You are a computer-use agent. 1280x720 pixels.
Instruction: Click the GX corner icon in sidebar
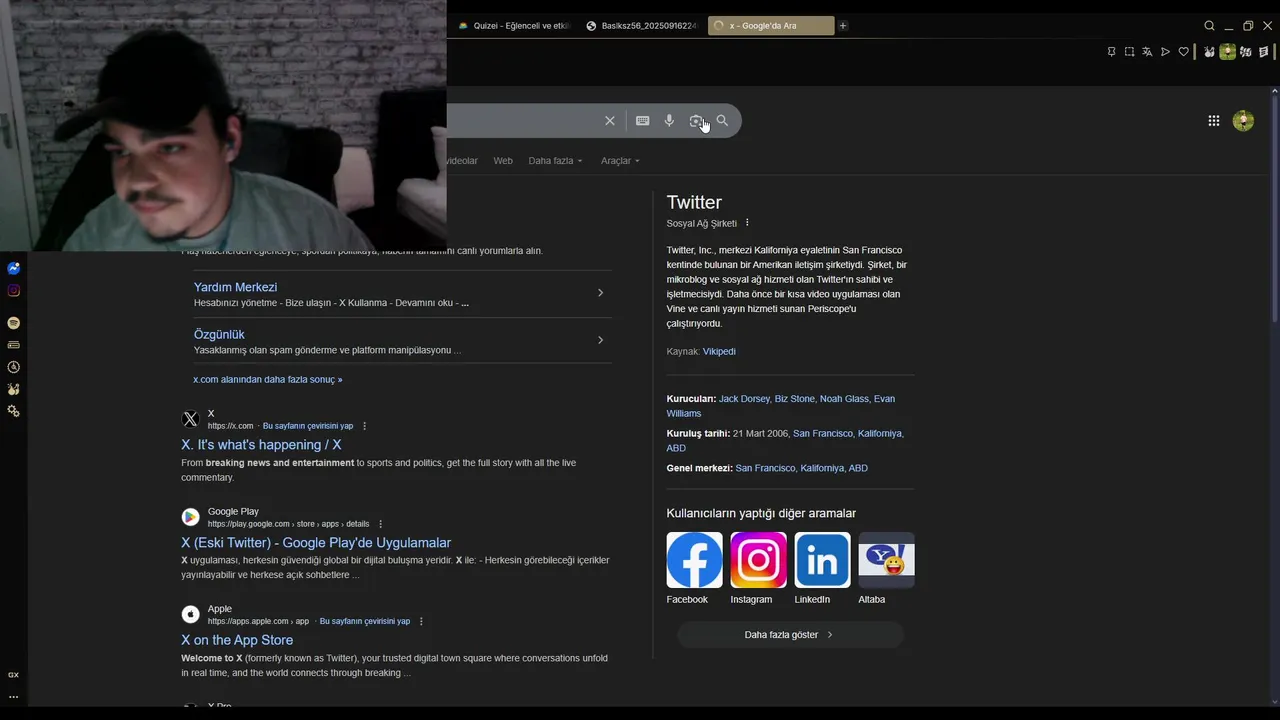14,675
